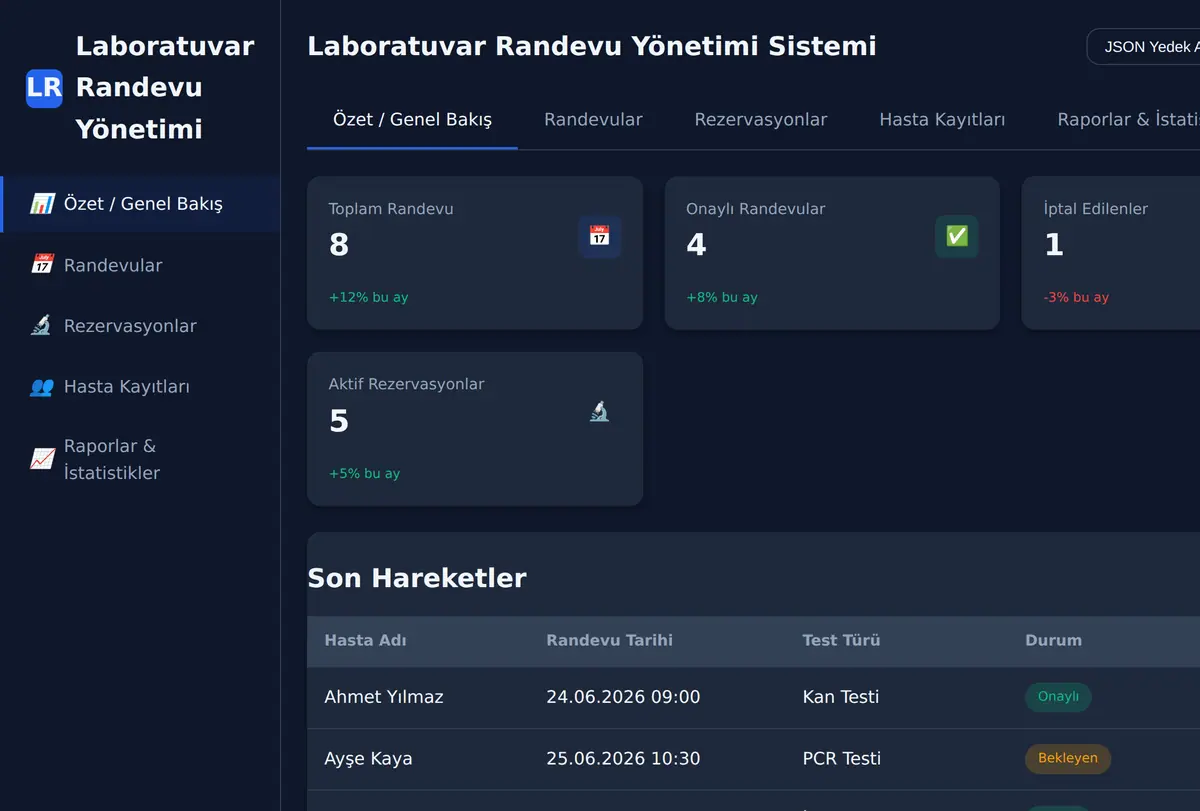The height and width of the screenshot is (811, 1200).
Task: Click the Toplam Randevu card label
Action: coord(391,209)
